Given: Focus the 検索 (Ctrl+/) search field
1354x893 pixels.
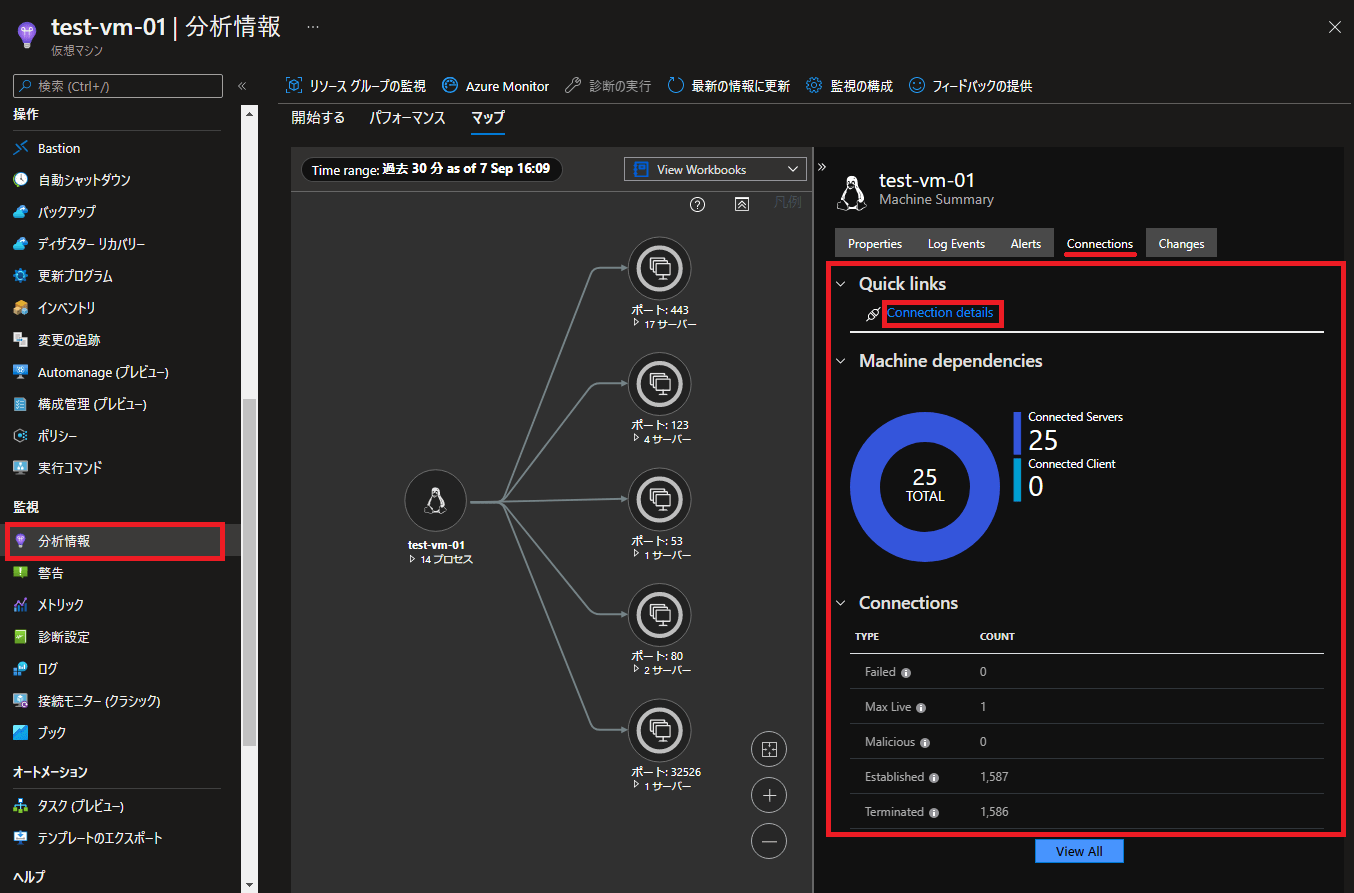Looking at the screenshot, I should pos(118,86).
